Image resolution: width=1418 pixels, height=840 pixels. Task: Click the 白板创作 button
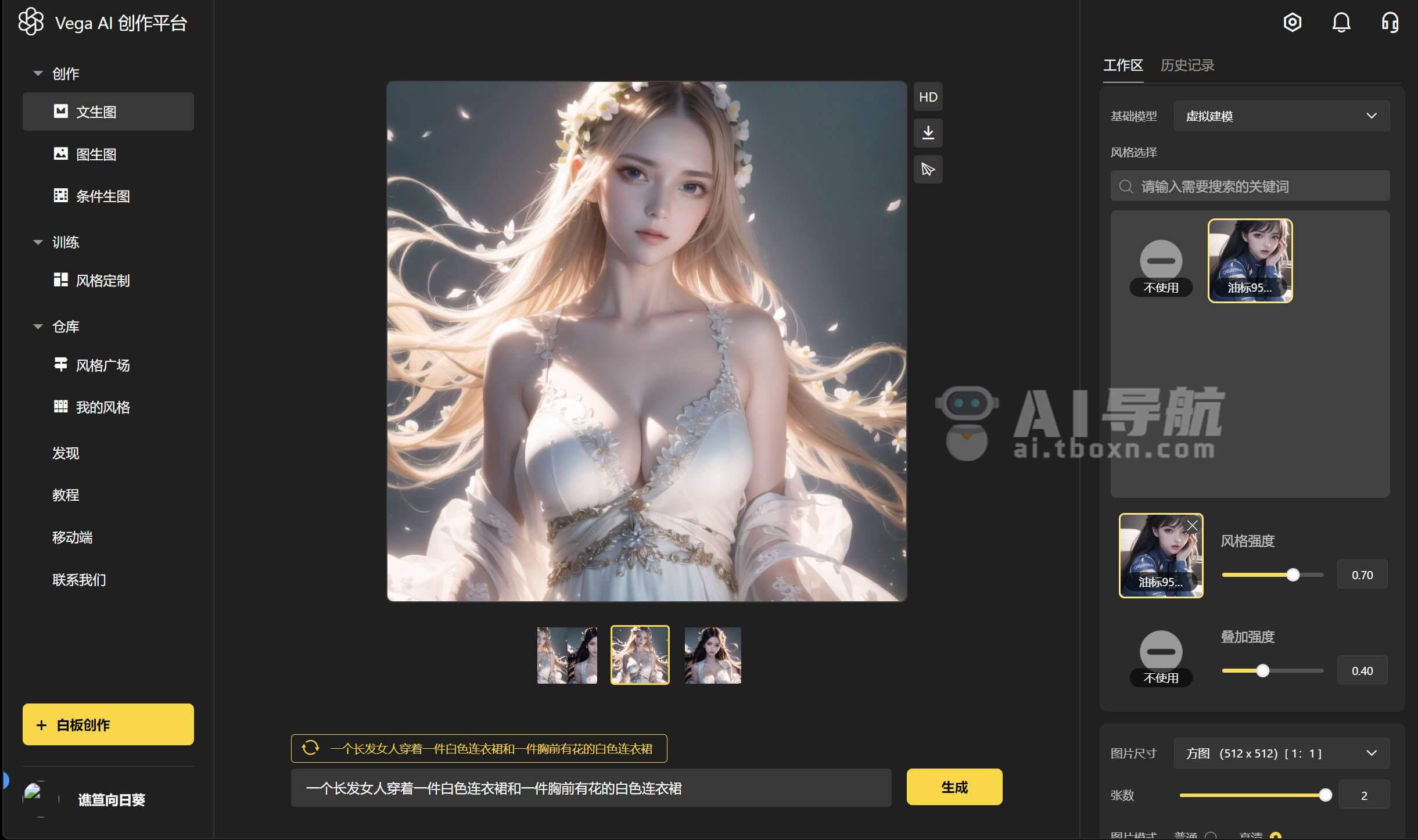[x=108, y=724]
